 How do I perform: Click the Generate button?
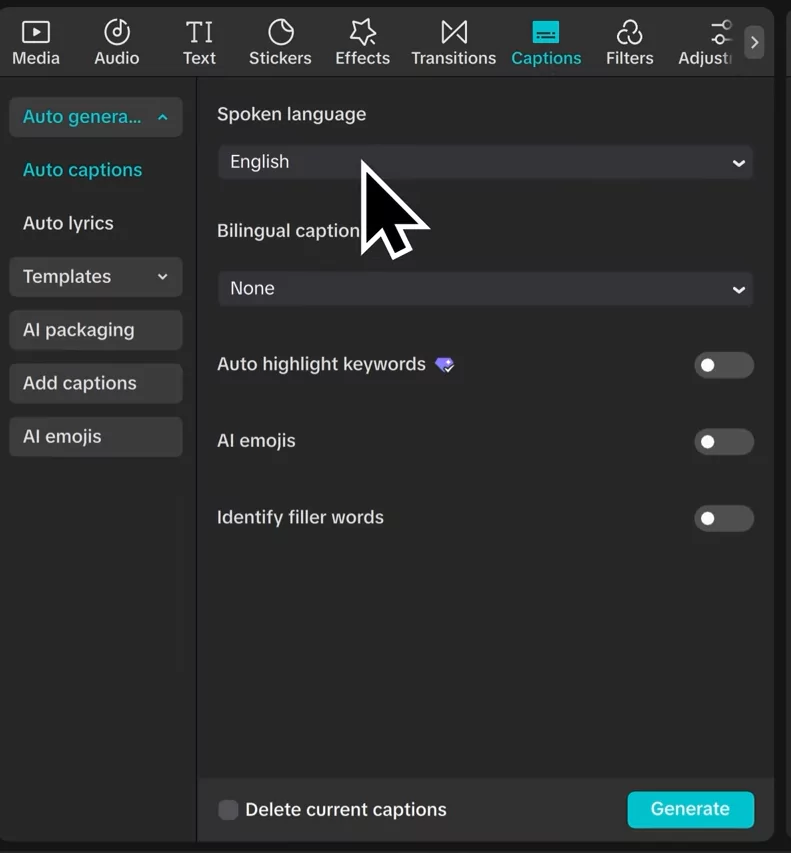coord(690,809)
